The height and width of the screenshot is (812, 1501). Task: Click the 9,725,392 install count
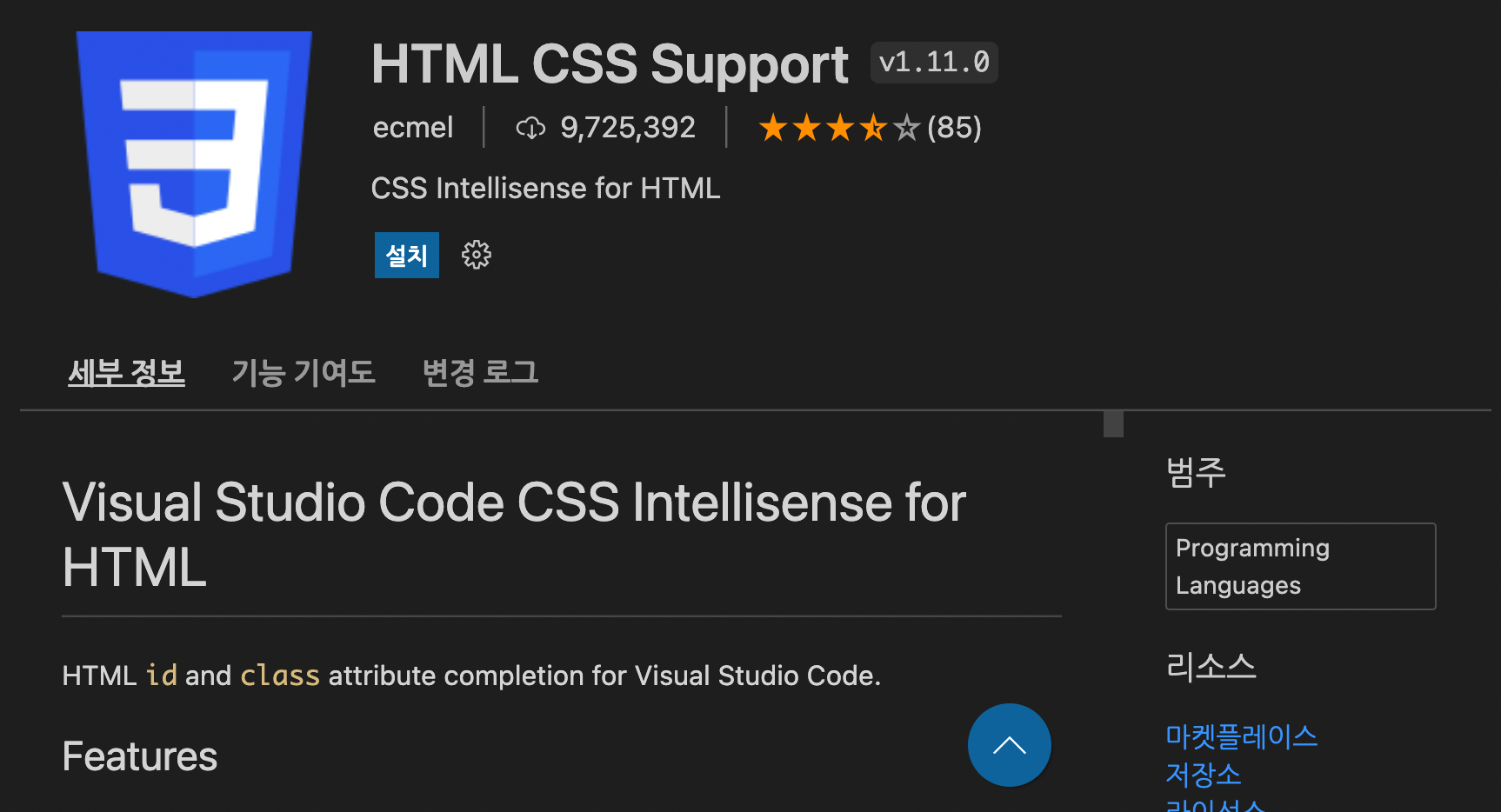click(x=627, y=128)
